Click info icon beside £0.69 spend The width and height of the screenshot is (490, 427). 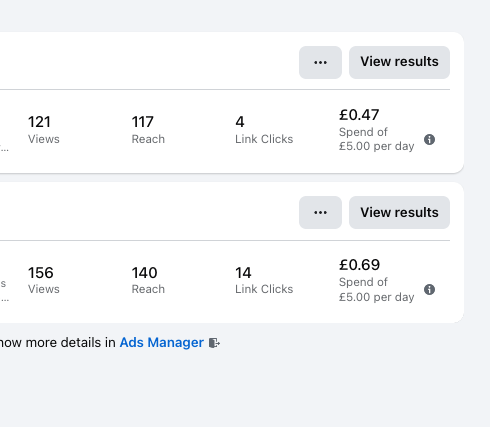pos(429,289)
